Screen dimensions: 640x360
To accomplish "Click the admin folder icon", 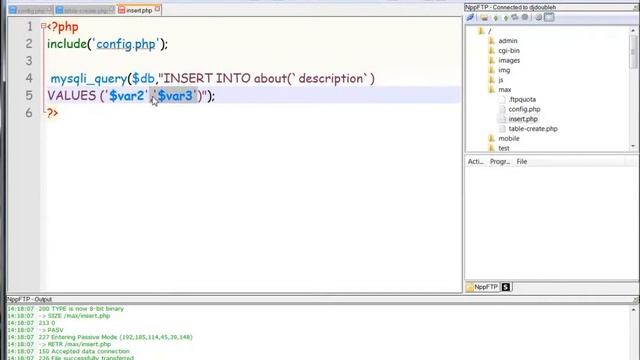I will pos(492,40).
